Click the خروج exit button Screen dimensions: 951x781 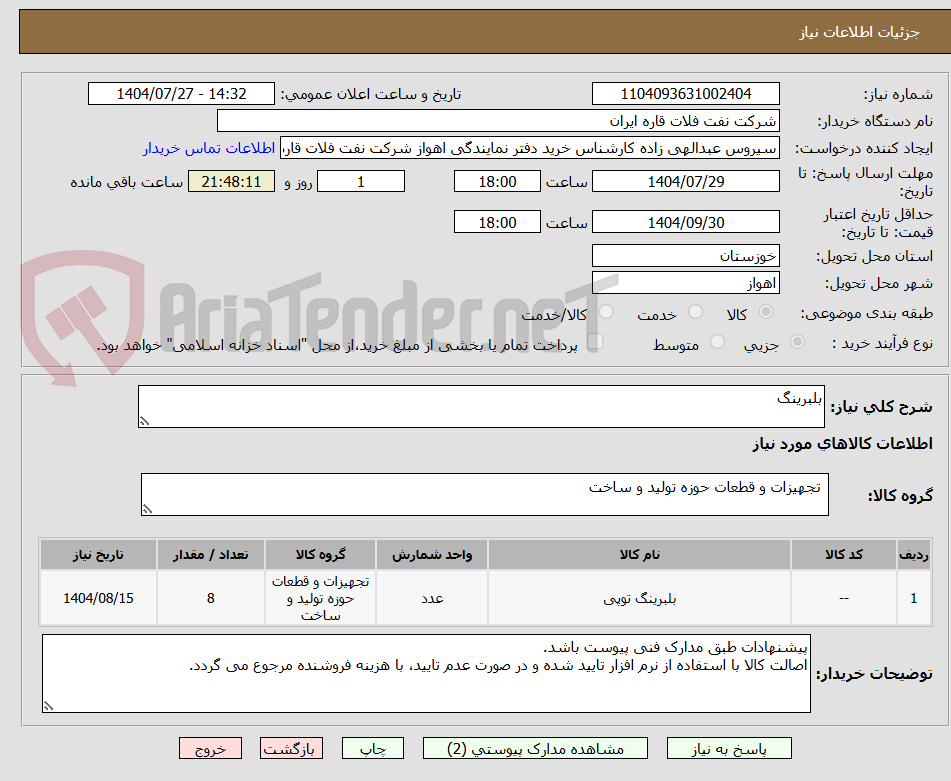[x=210, y=748]
